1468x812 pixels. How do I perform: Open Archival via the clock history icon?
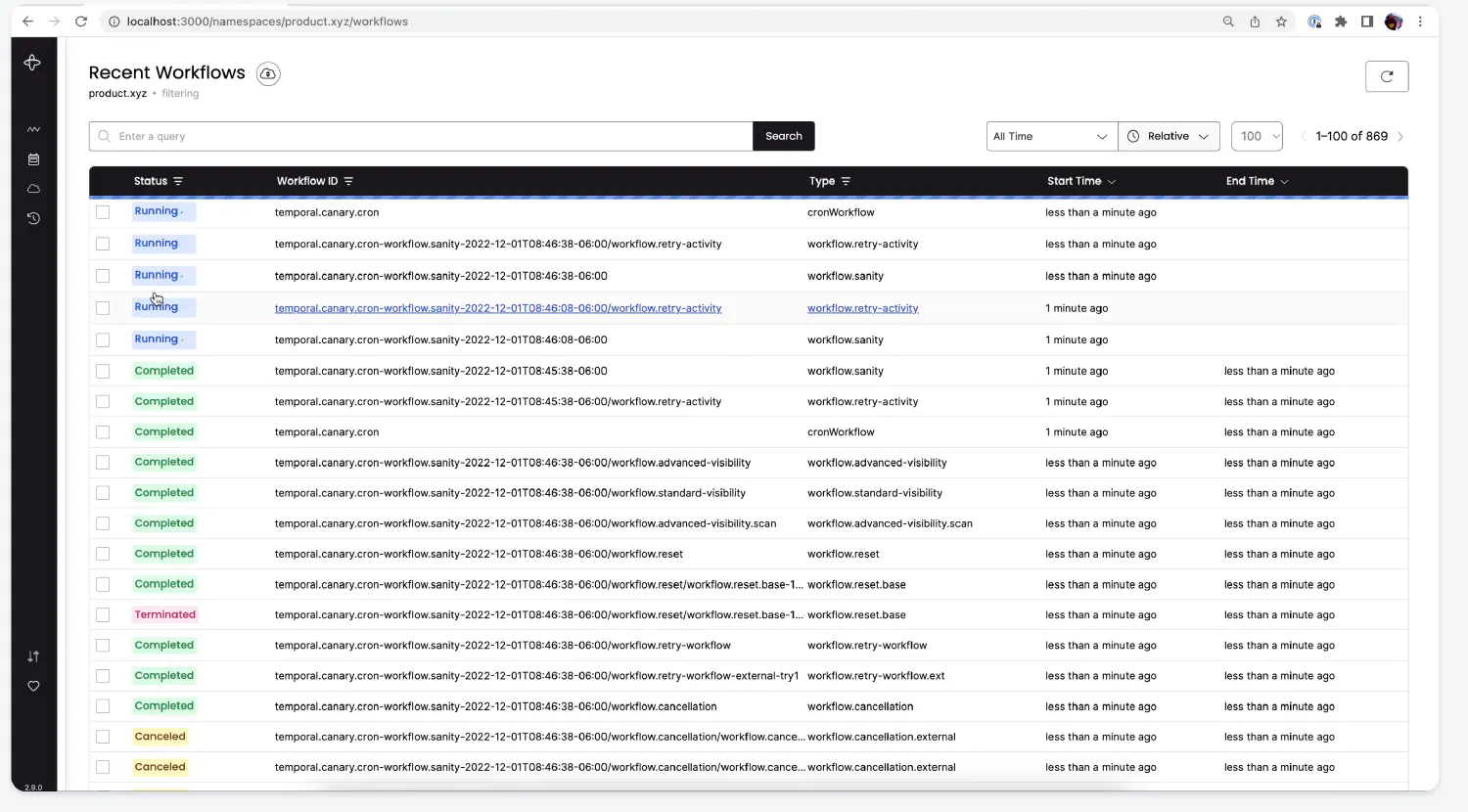[x=32, y=218]
